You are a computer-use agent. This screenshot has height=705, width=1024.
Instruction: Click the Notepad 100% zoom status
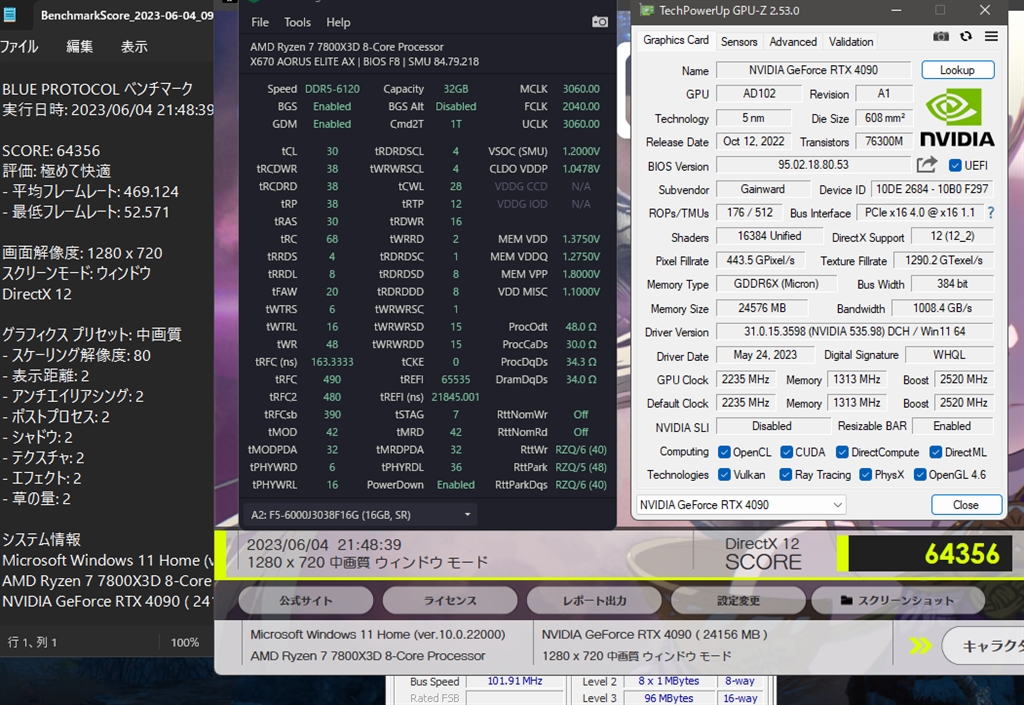185,642
